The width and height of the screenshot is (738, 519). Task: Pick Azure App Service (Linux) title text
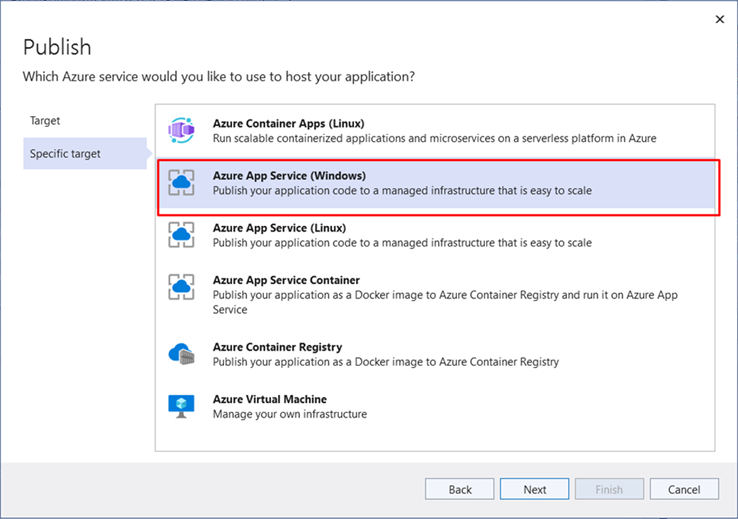pyautogui.click(x=280, y=228)
